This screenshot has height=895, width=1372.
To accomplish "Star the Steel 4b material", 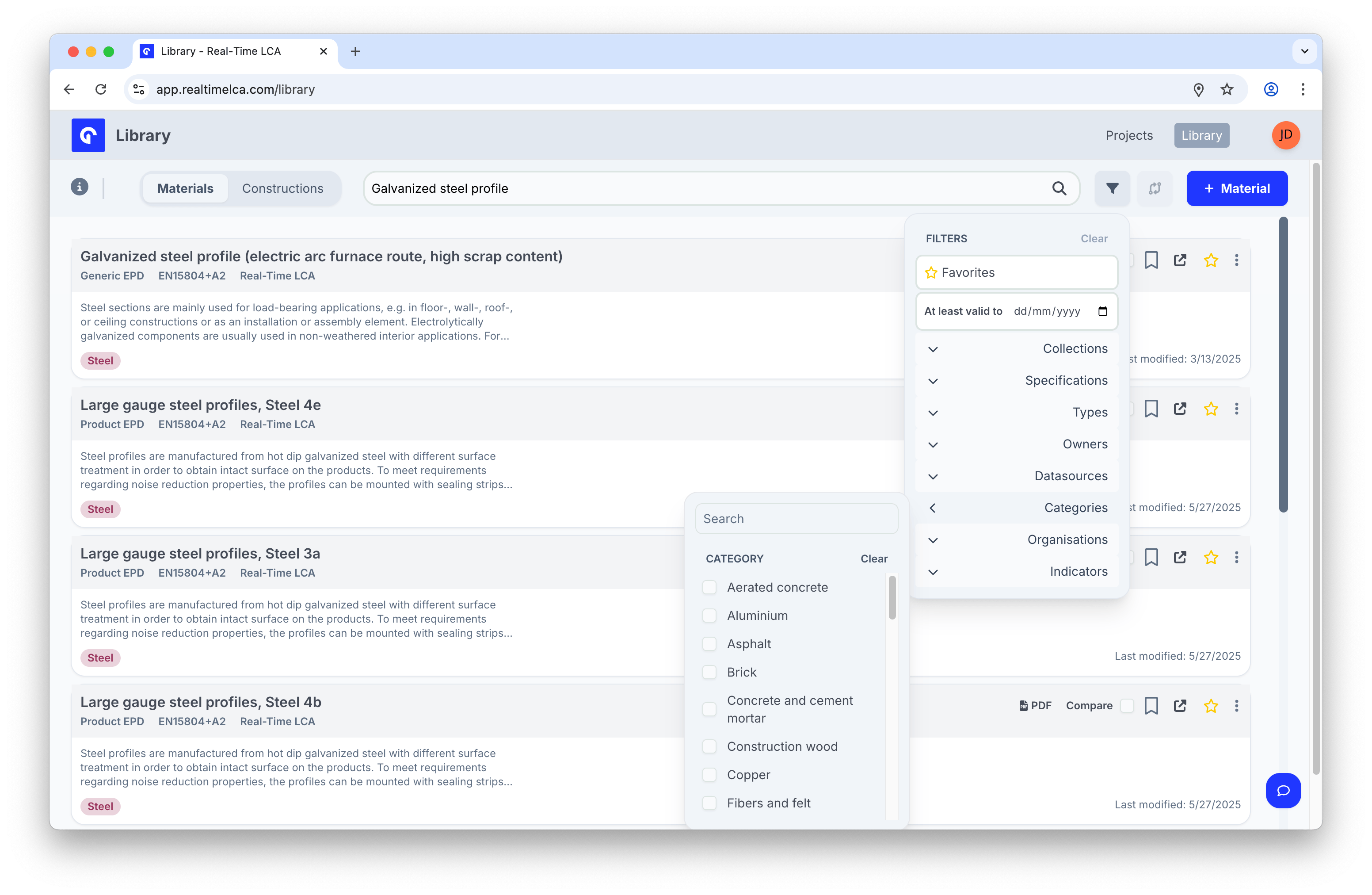I will tap(1211, 707).
